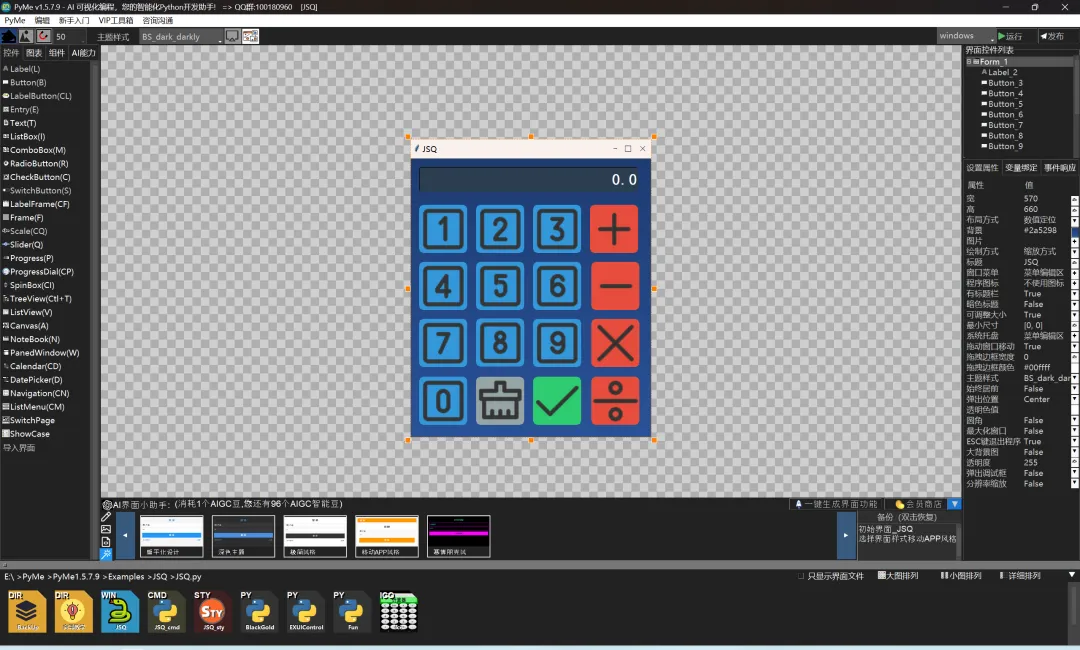1080x650 pixels.
Task: Click the calculator button 1
Action: point(443,229)
